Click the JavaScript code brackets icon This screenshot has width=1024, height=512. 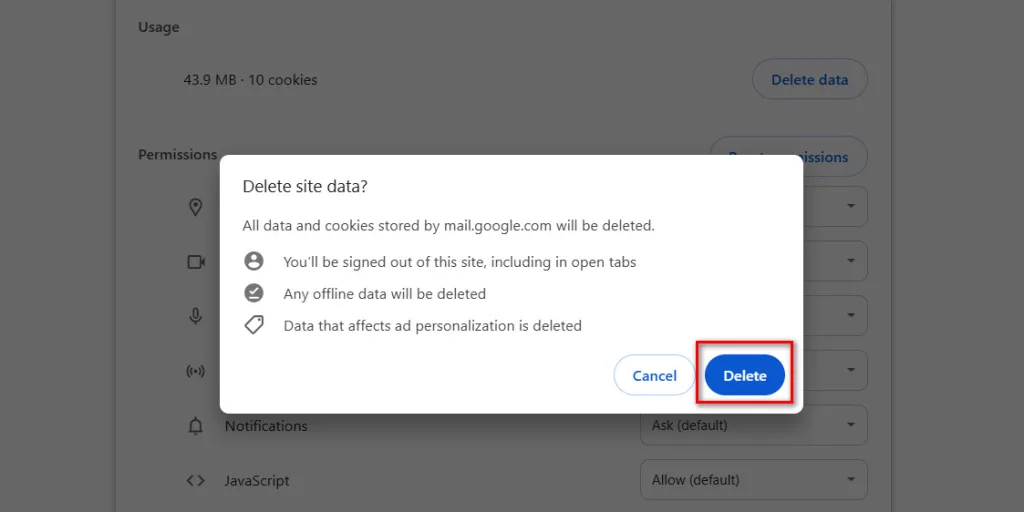tap(195, 481)
